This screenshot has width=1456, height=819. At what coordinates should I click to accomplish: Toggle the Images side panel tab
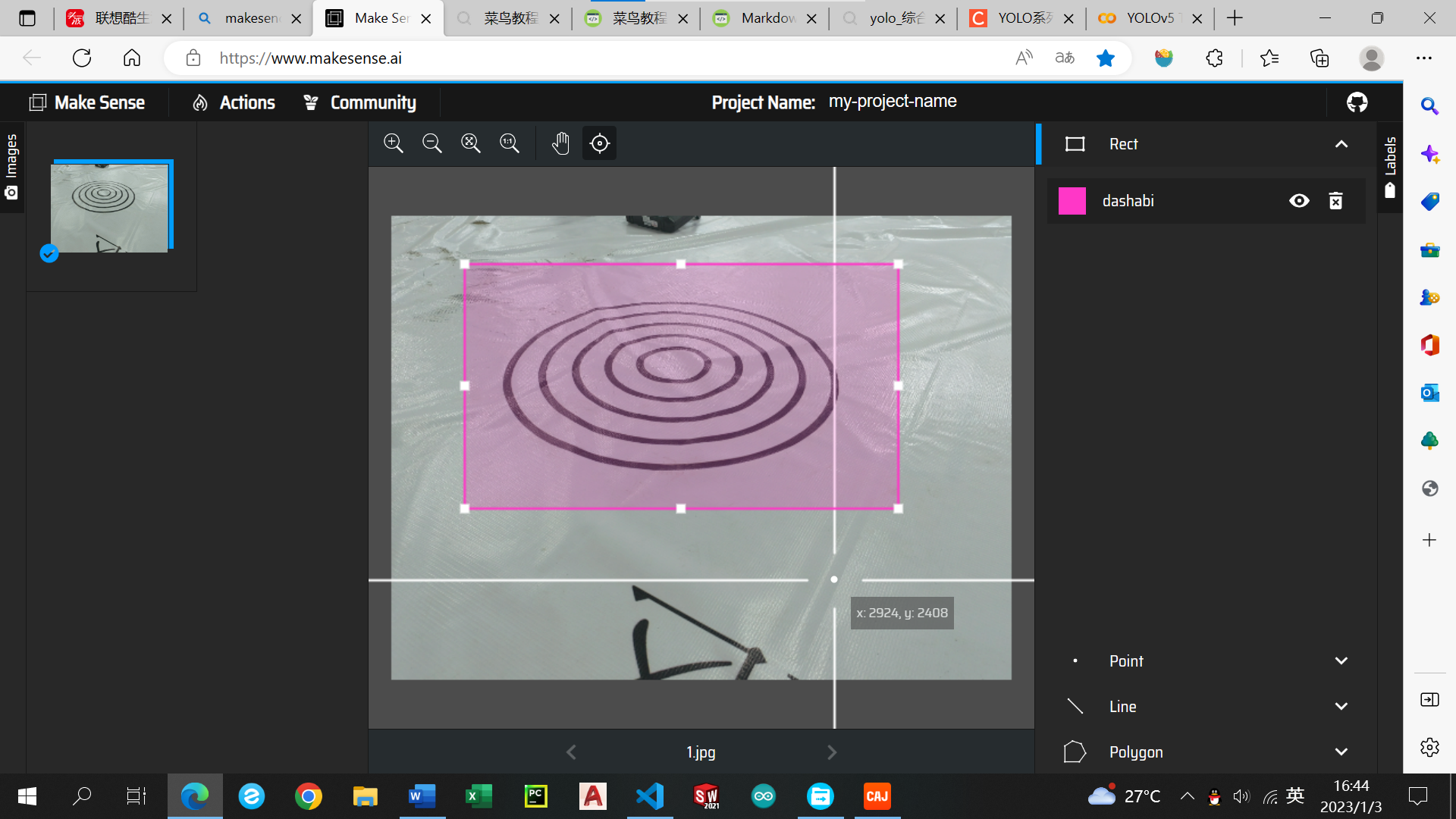(x=11, y=167)
